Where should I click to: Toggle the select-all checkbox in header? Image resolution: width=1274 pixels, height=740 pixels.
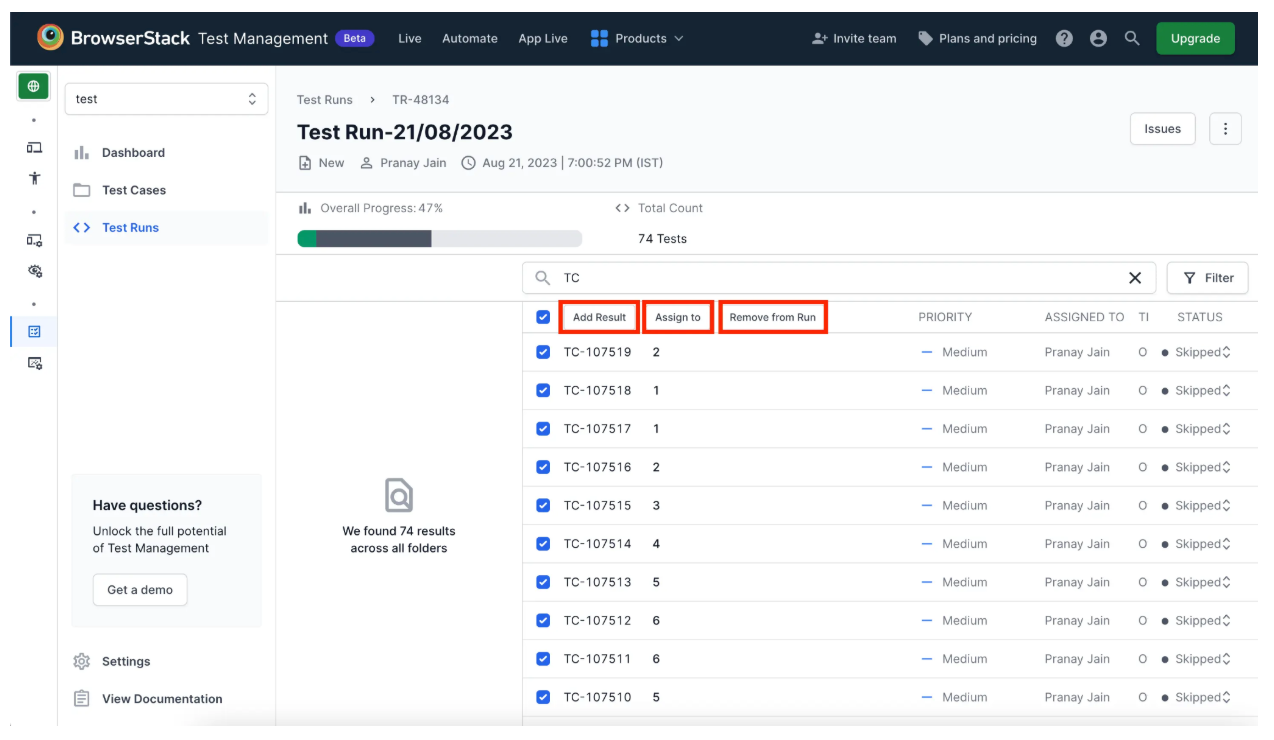(x=543, y=317)
